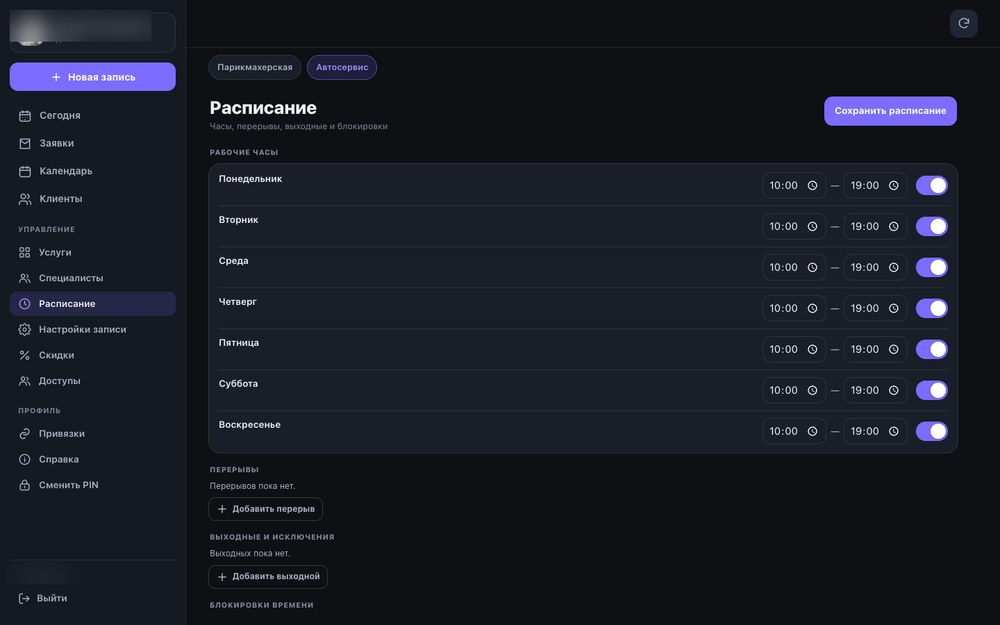
Task: Open Настройки записи page
Action: [x=92, y=330]
